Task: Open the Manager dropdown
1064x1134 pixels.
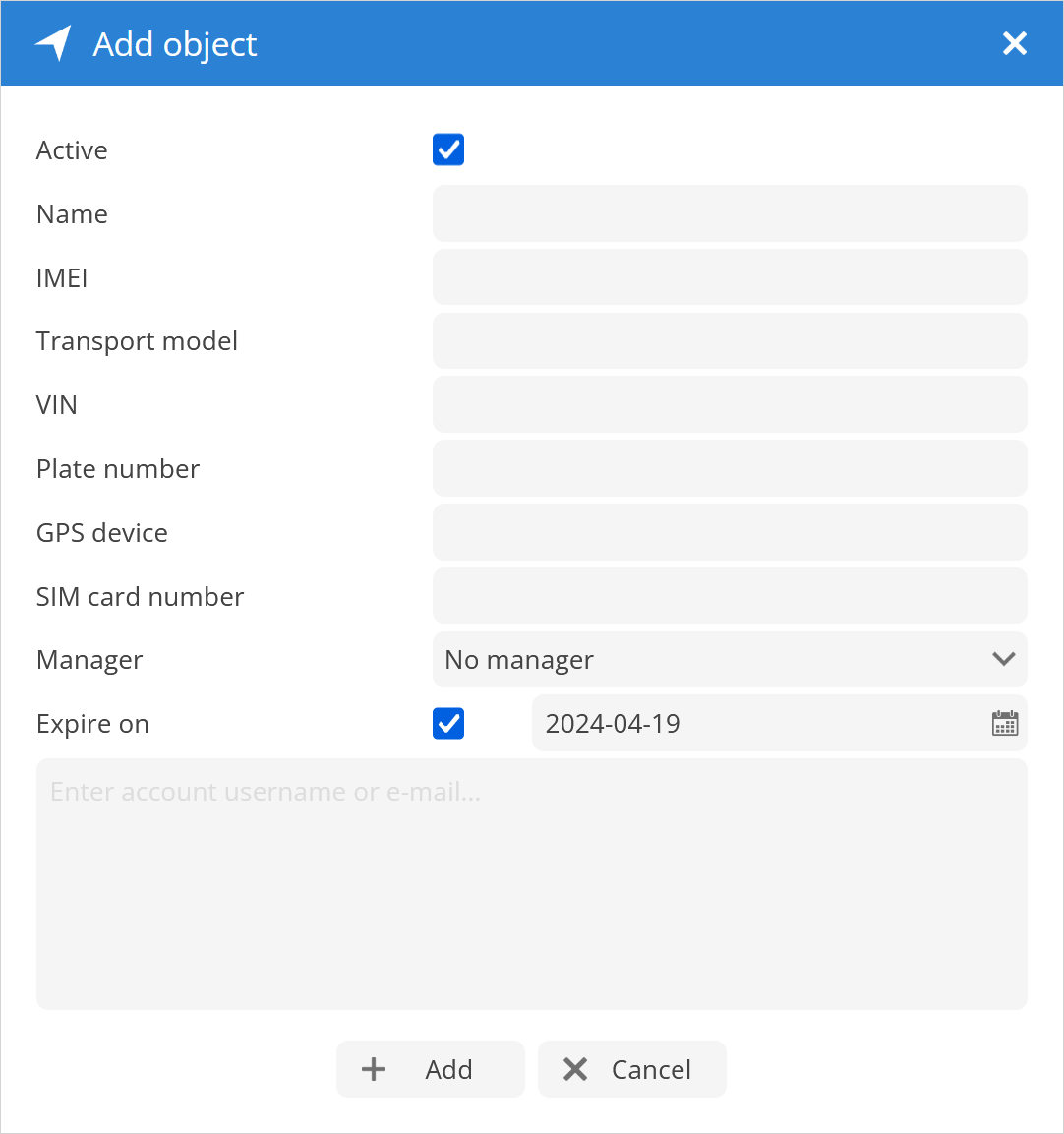Action: (x=729, y=660)
